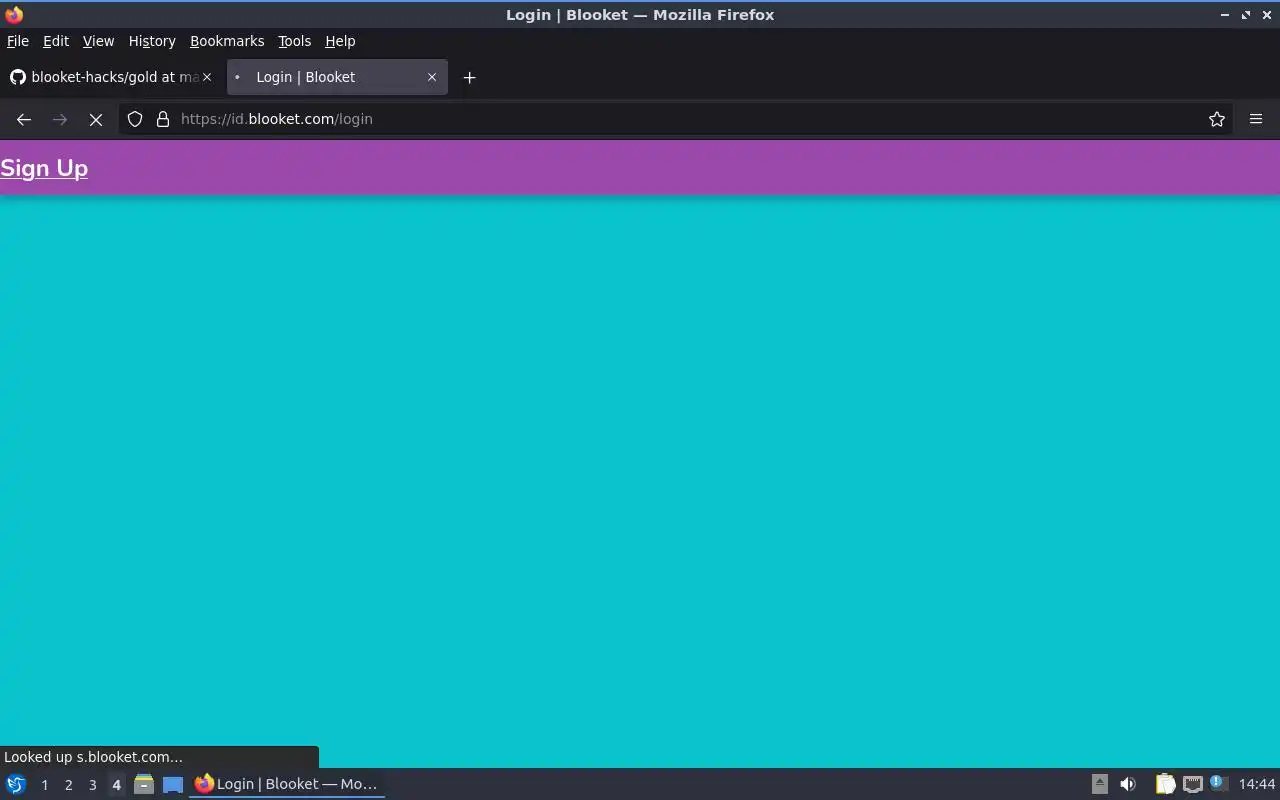Open the Tools menu
This screenshot has height=800, width=1280.
coord(294,41)
